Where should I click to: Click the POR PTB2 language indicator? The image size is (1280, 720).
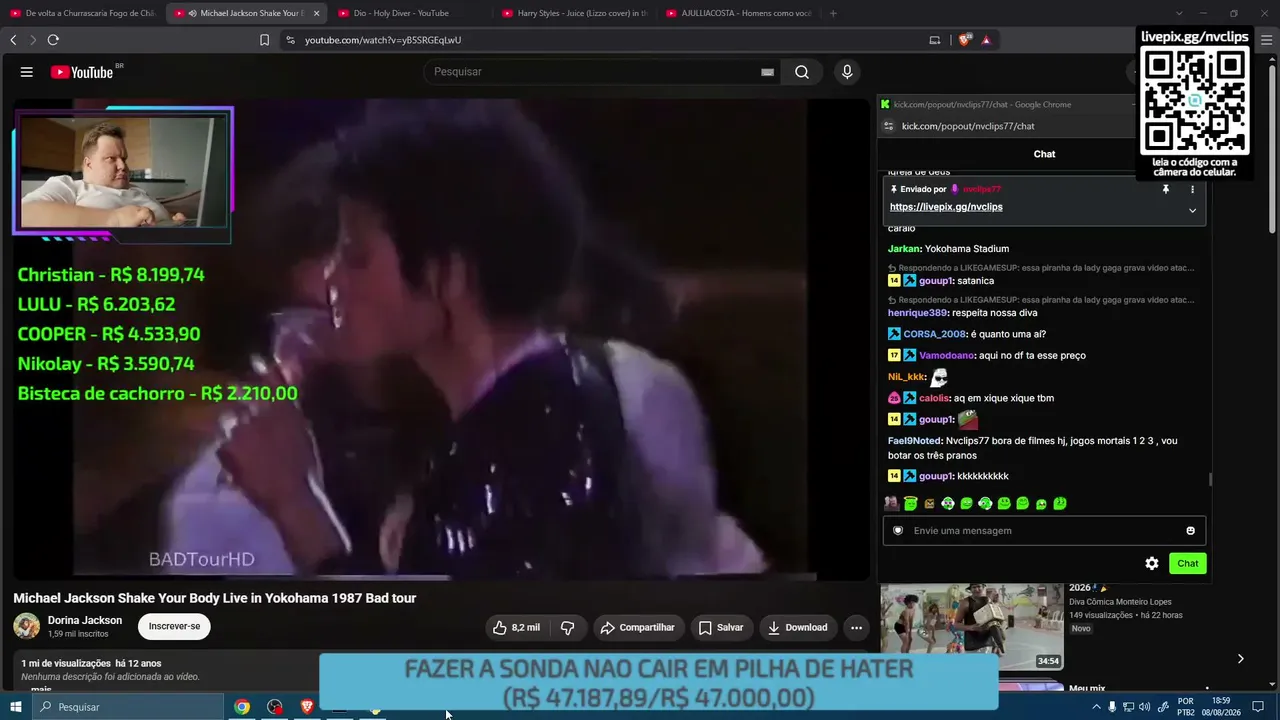pyautogui.click(x=1186, y=707)
